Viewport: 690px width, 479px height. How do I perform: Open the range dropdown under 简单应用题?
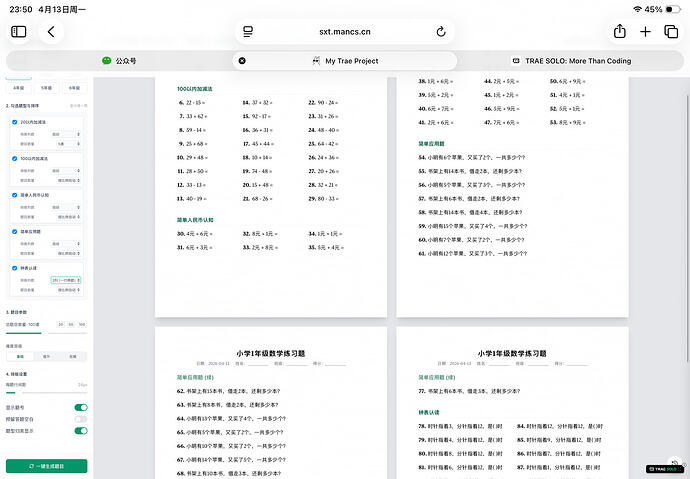pyautogui.click(x=66, y=244)
